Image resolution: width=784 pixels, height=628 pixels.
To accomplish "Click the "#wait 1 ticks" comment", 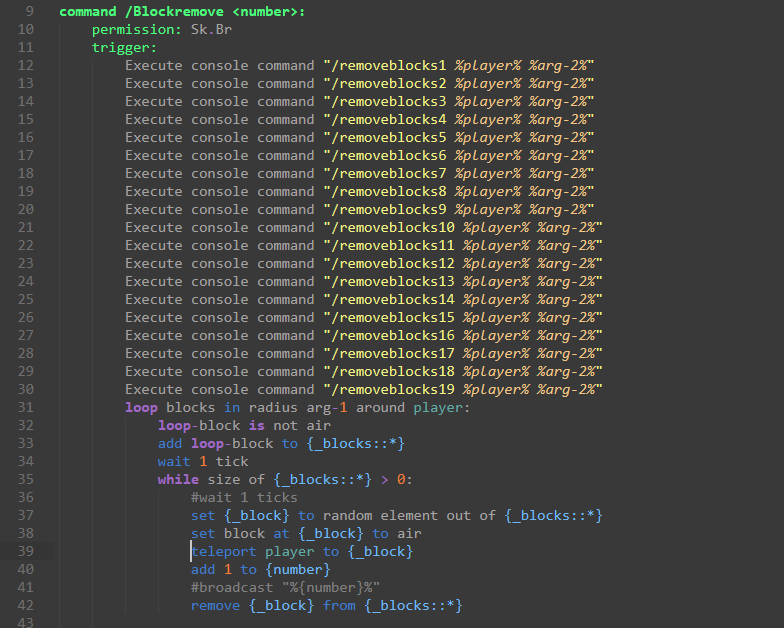I will pos(244,498).
